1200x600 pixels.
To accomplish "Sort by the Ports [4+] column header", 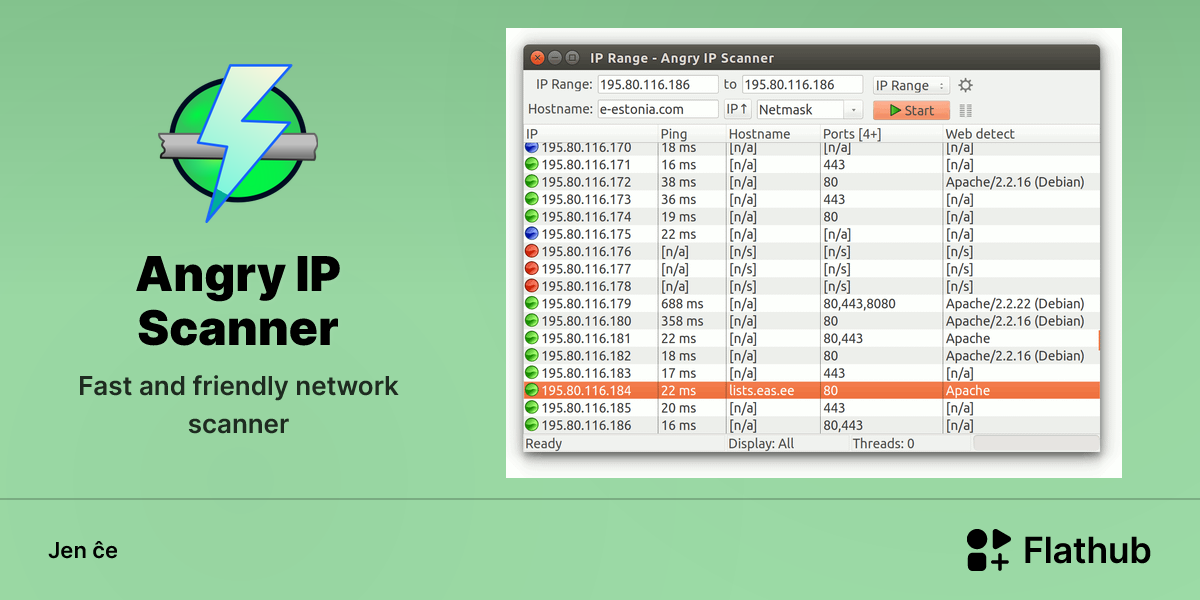I will pos(881,134).
